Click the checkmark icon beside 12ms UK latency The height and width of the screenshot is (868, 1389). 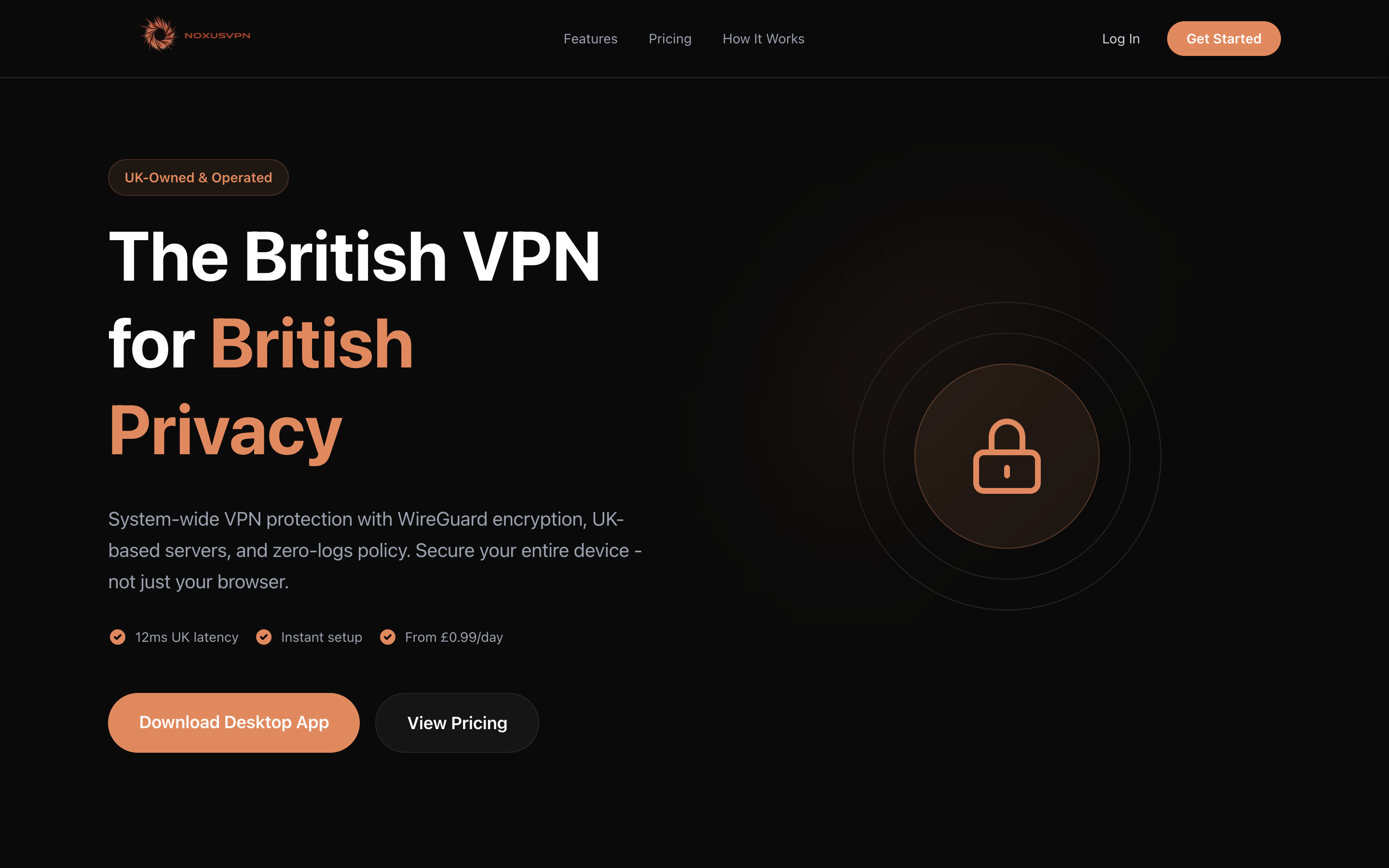click(x=118, y=637)
